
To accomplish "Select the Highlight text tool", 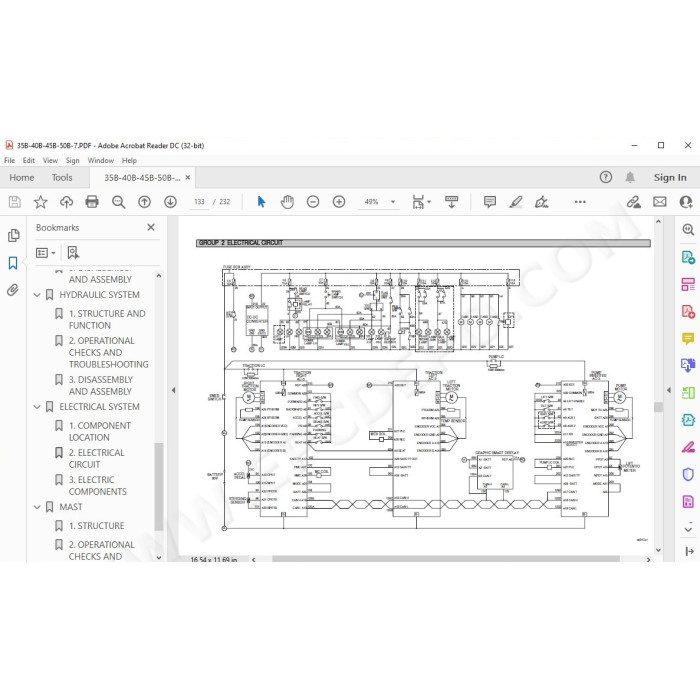I will click(516, 202).
